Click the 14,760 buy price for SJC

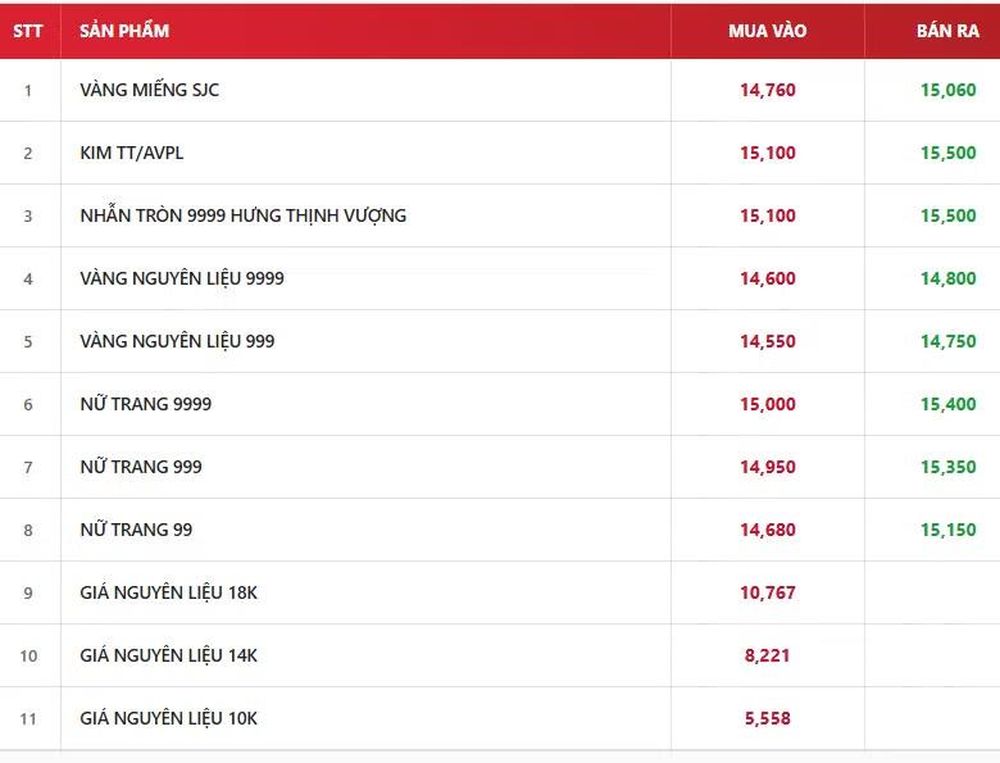click(767, 90)
